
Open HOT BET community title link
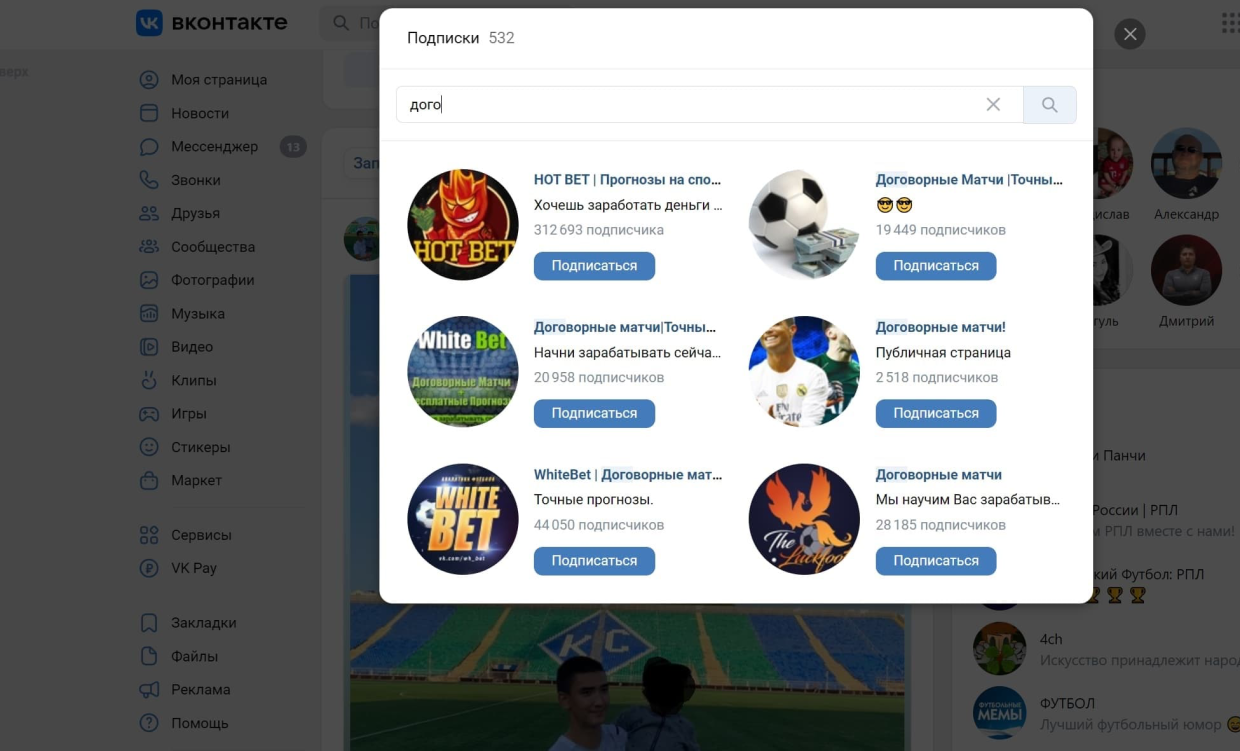(627, 180)
